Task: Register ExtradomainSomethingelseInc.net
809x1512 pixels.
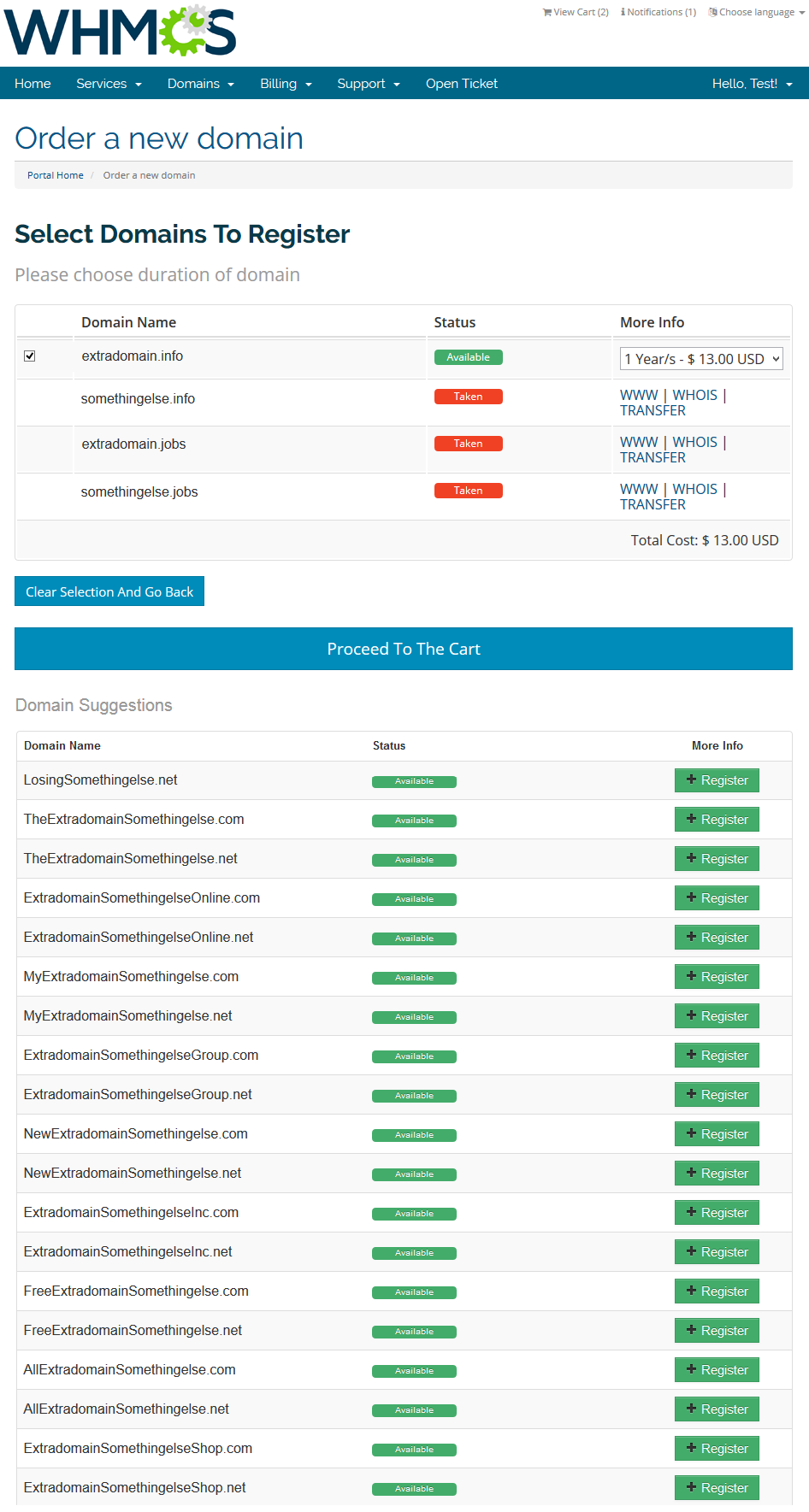Action: [717, 1252]
